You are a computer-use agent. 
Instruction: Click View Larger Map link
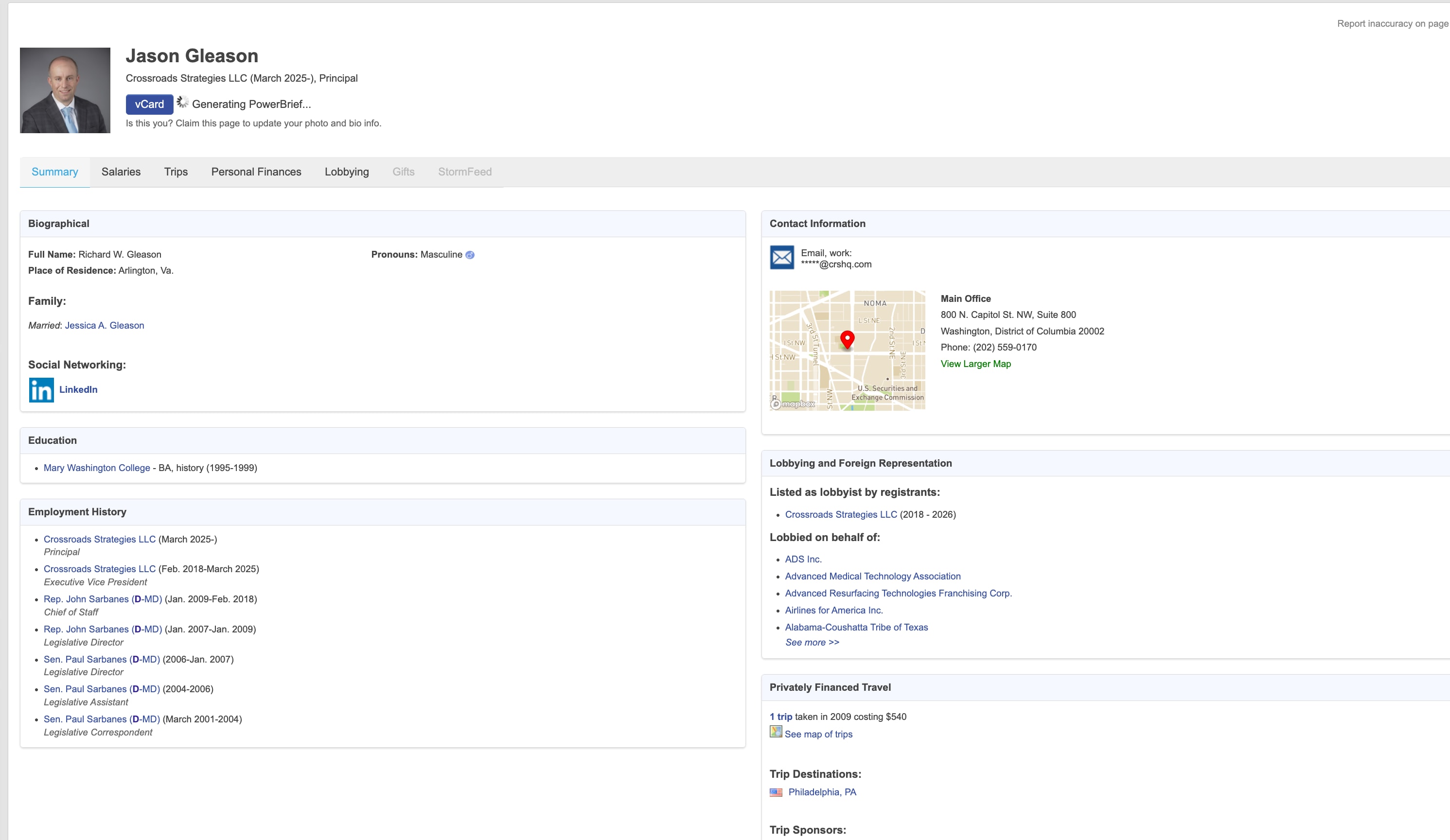click(x=975, y=364)
